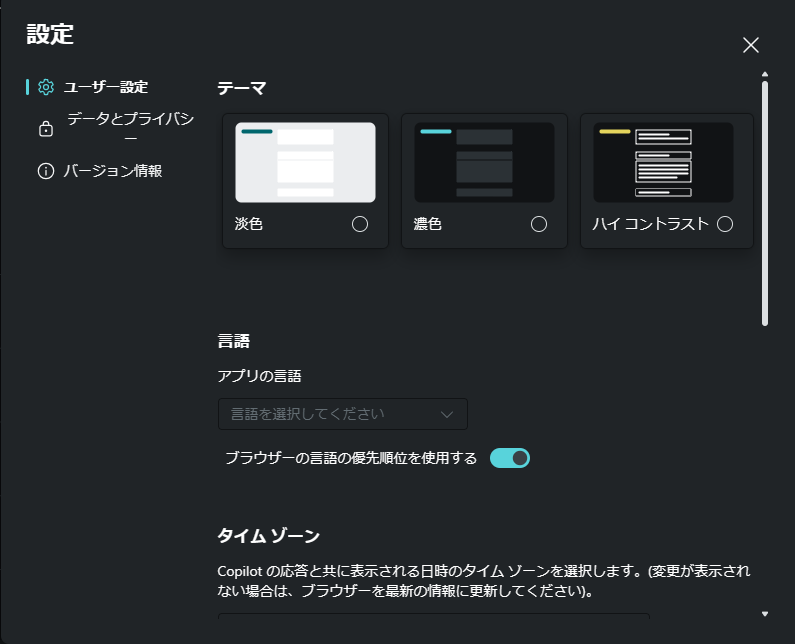The height and width of the screenshot is (644, 795).
Task: Select the 淡色 theme radio button
Action: click(x=360, y=224)
